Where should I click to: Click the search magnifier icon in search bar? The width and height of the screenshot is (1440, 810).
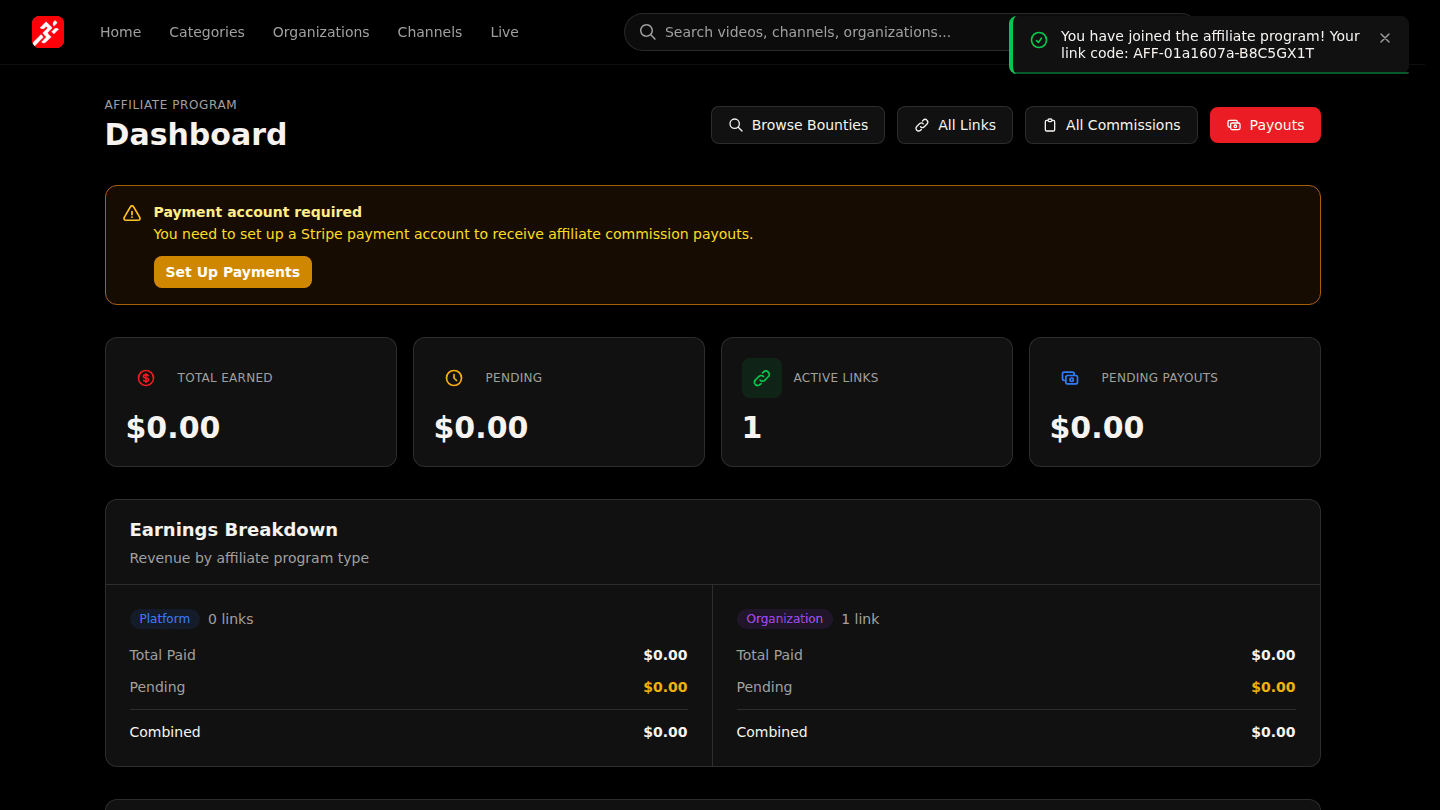648,32
